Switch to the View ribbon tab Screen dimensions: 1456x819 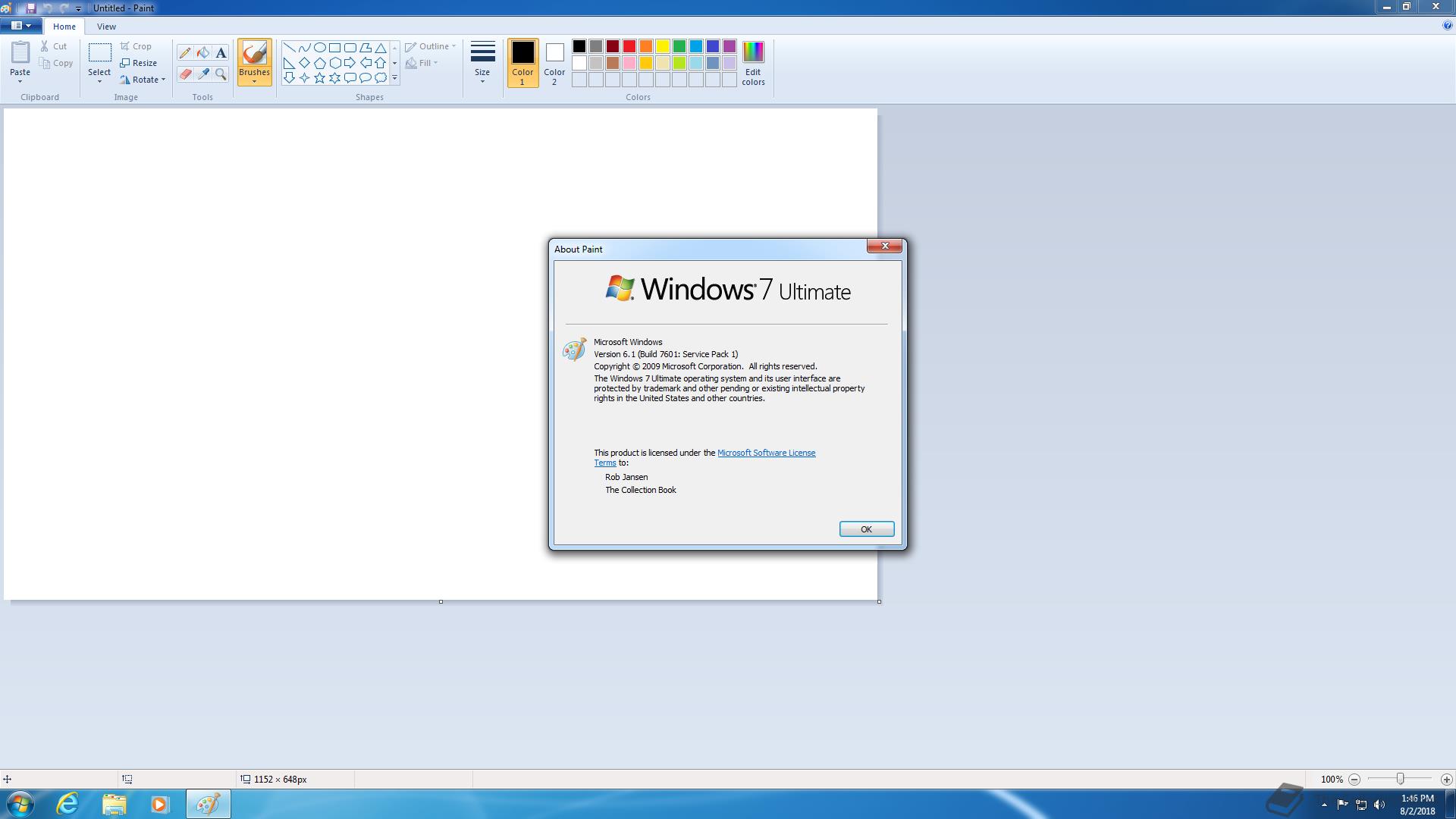coord(106,27)
